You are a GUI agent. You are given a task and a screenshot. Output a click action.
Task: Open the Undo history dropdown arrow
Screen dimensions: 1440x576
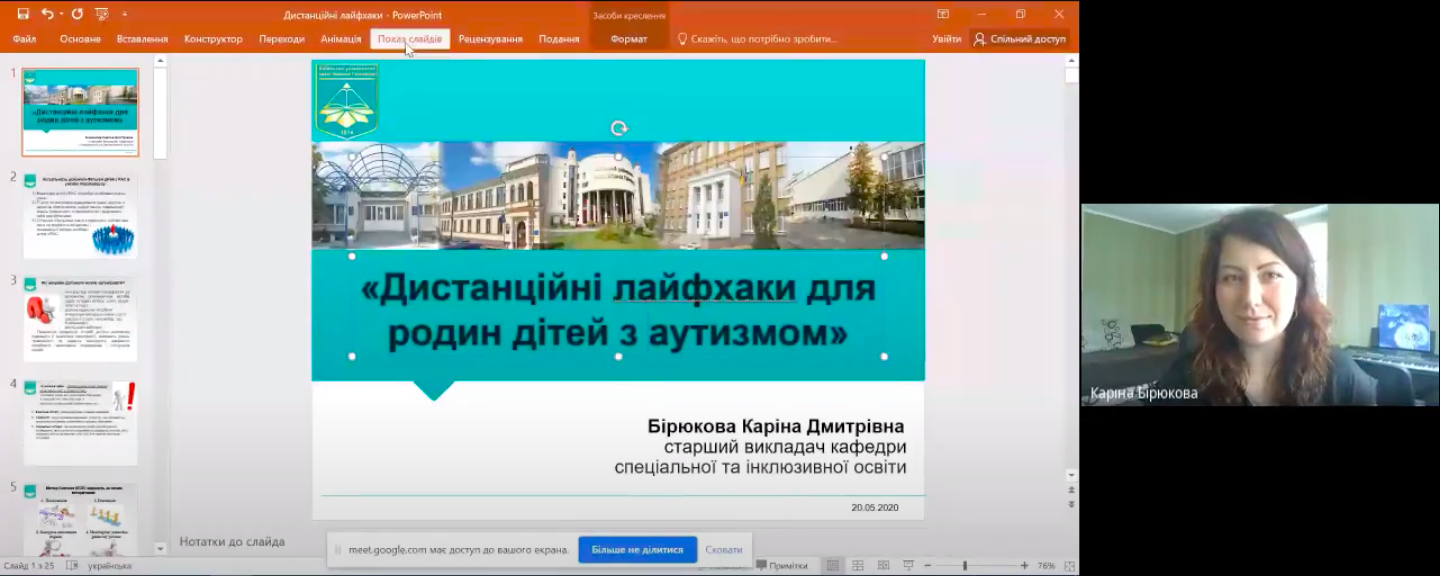pyautogui.click(x=61, y=15)
